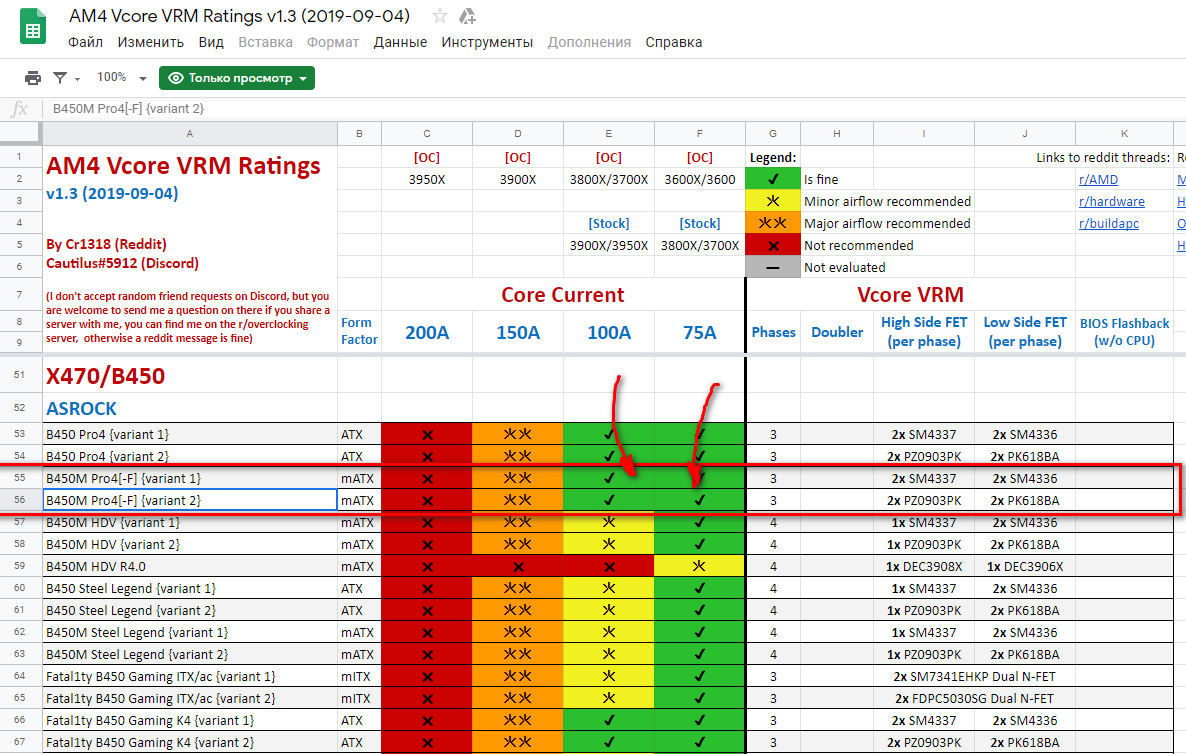
Task: Click the Doubler column heading
Action: (x=837, y=332)
